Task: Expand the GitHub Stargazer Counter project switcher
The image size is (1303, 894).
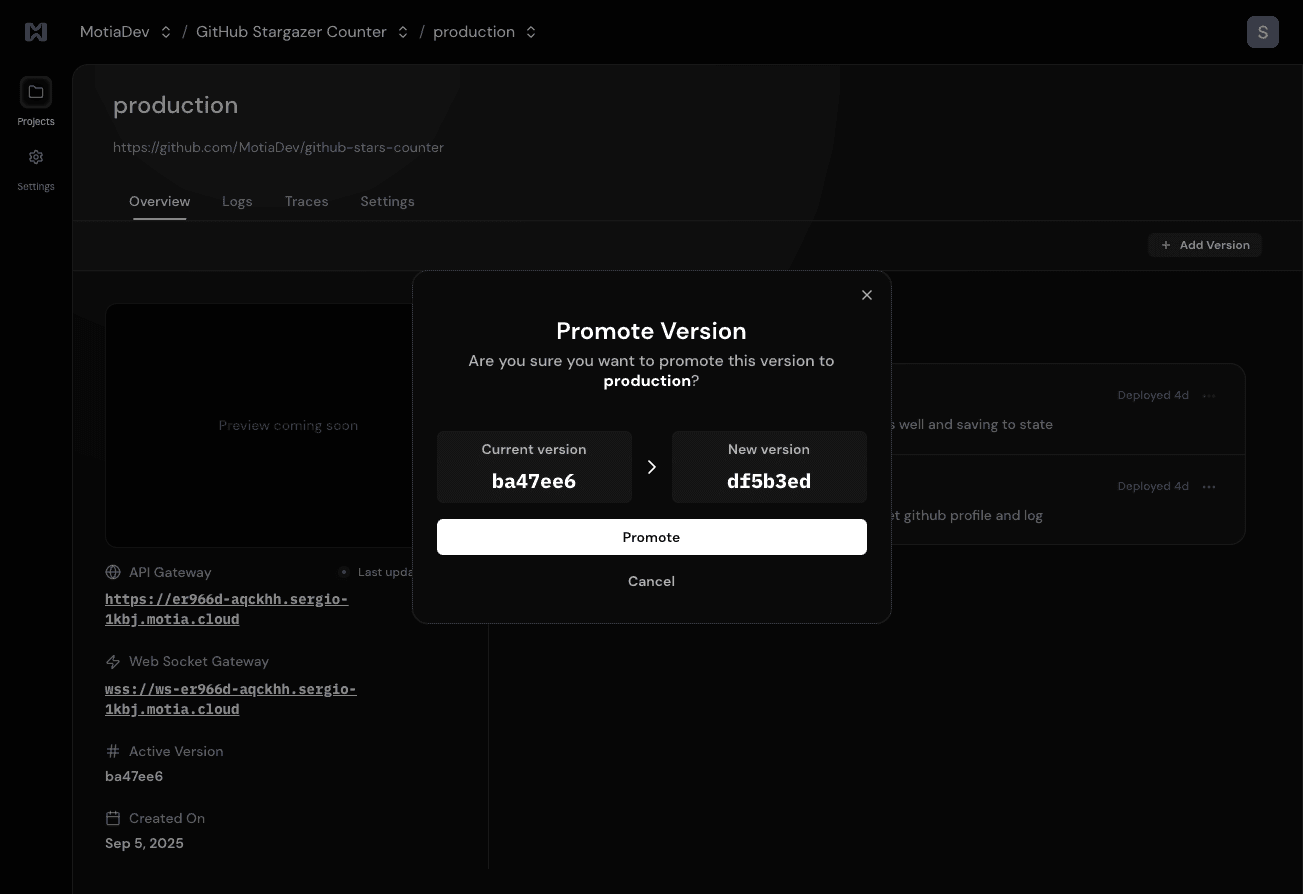Action: point(403,32)
